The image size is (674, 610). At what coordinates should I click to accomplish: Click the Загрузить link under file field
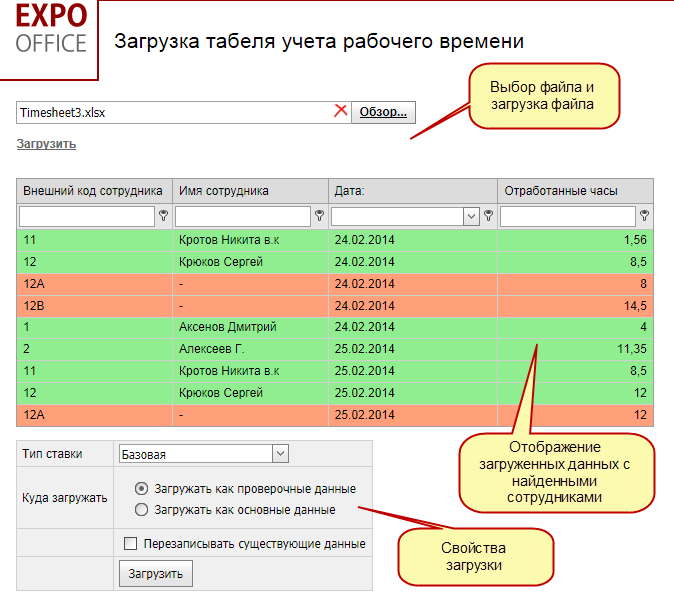coord(46,144)
